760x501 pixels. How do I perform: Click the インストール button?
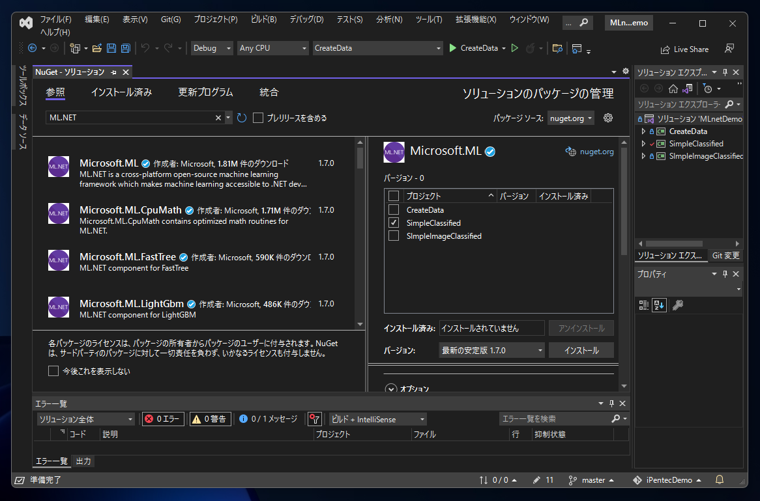point(581,350)
